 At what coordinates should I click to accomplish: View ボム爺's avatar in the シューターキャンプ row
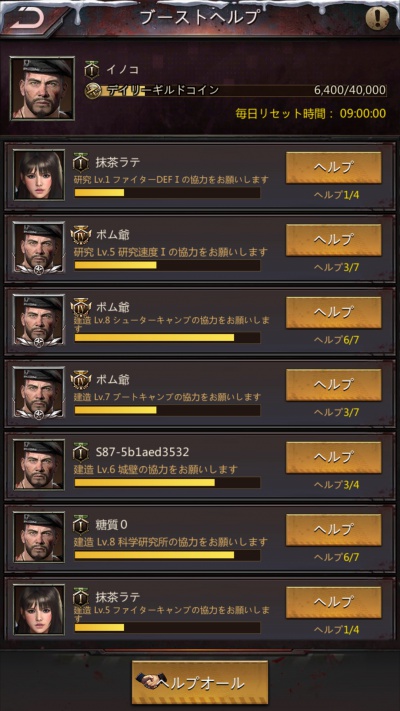(39, 320)
